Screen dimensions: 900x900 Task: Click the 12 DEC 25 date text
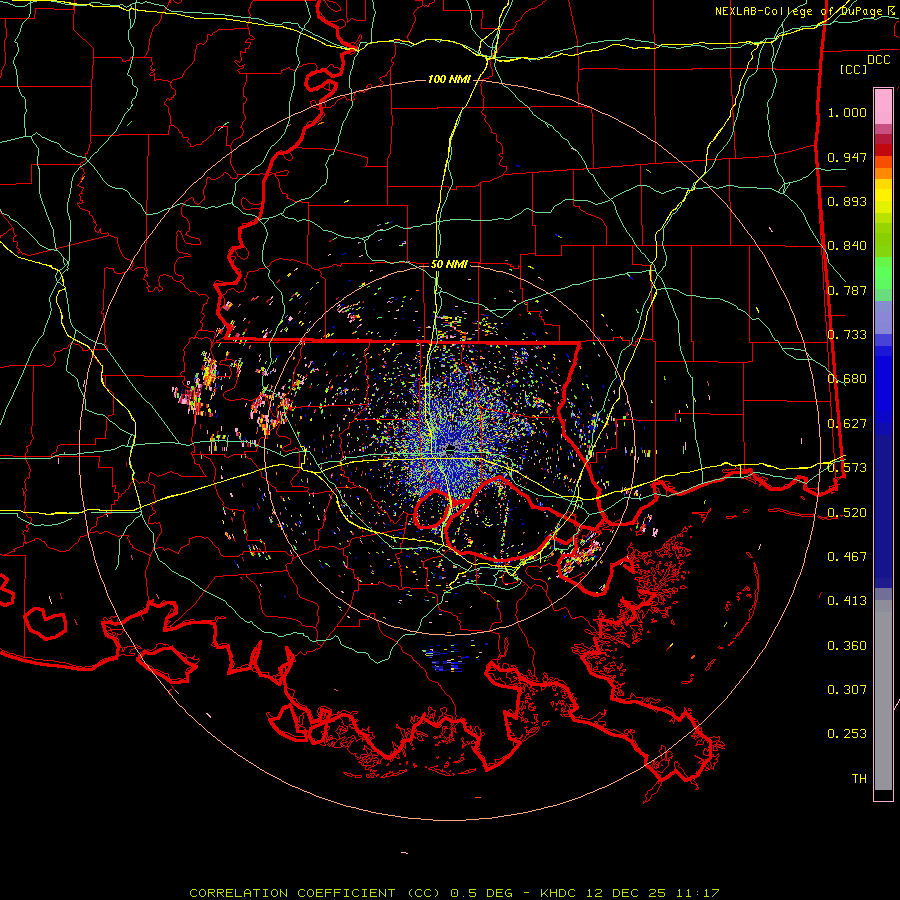(627, 893)
